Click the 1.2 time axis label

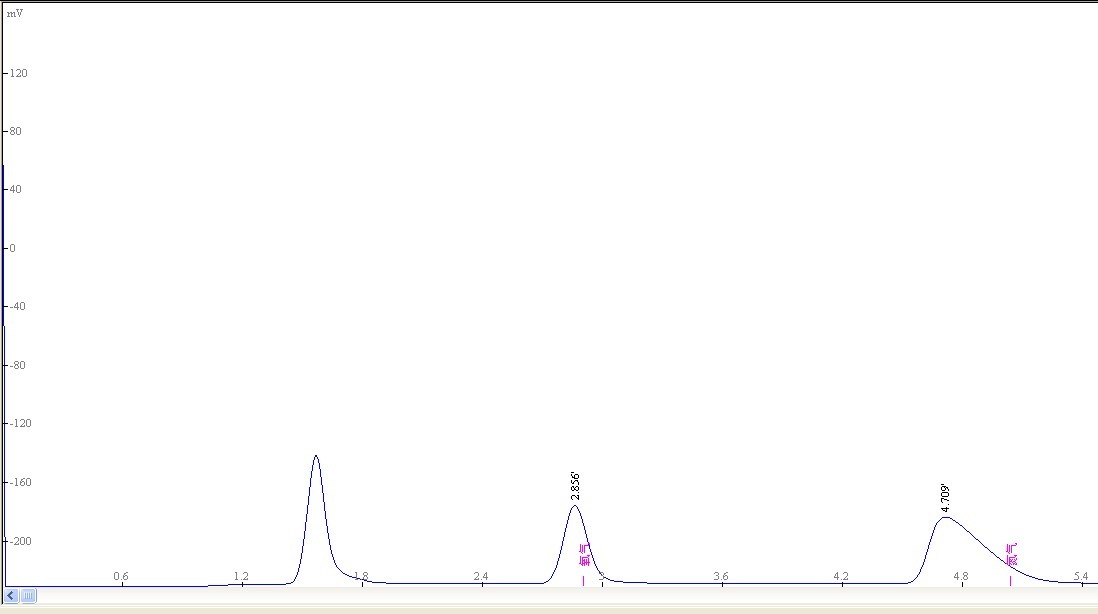(x=241, y=576)
